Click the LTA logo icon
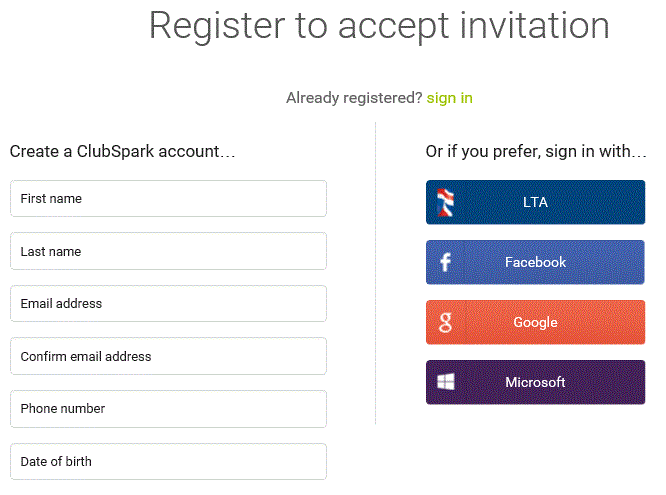The image size is (666, 495). (446, 202)
